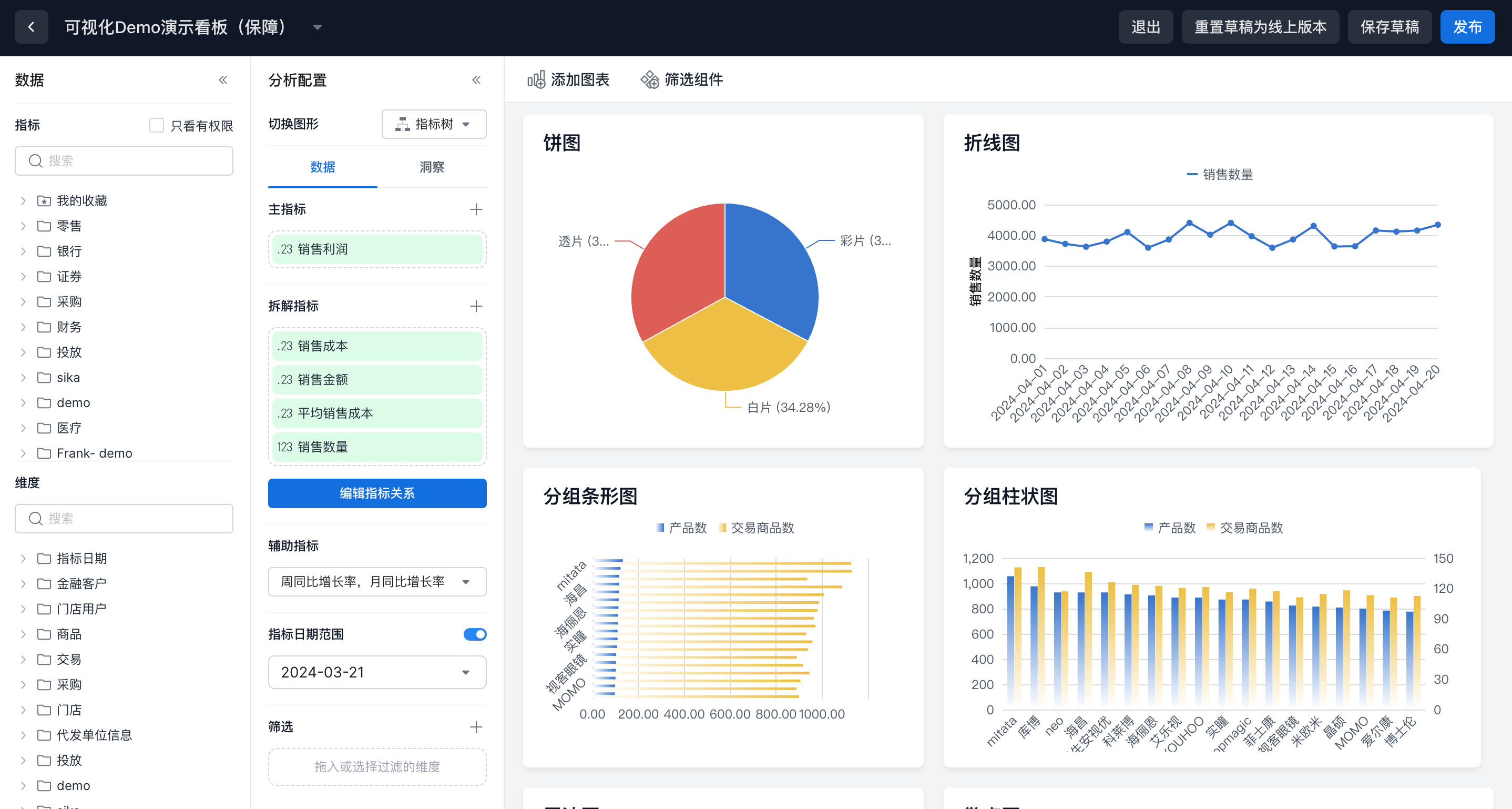
Task: Add a 主指标 with plus icon
Action: (x=476, y=209)
